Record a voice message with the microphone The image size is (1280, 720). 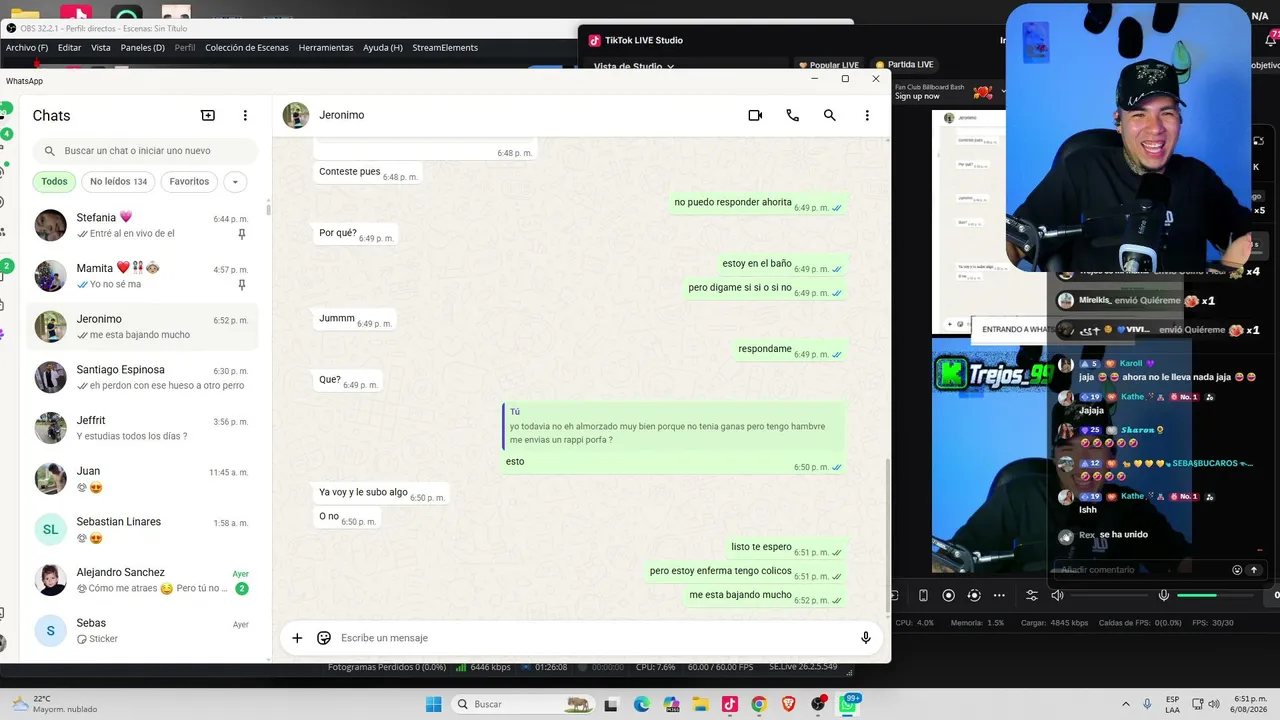point(866,638)
